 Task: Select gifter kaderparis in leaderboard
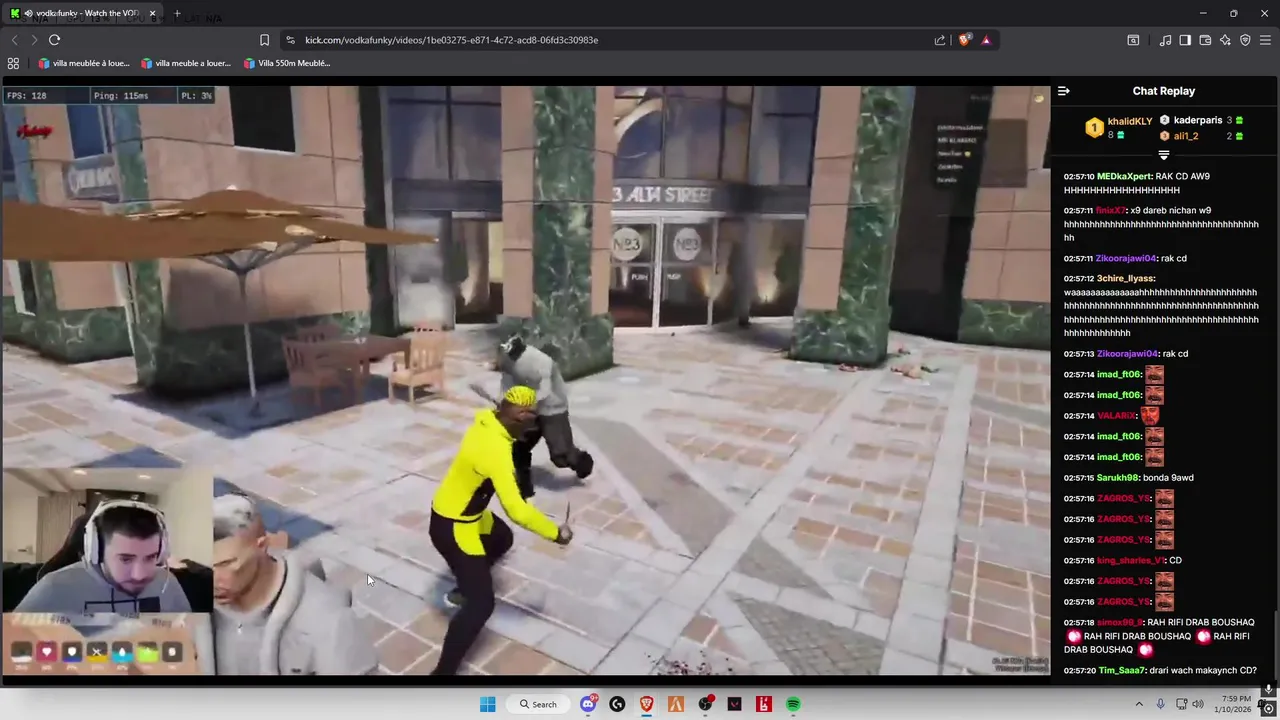(x=1198, y=120)
